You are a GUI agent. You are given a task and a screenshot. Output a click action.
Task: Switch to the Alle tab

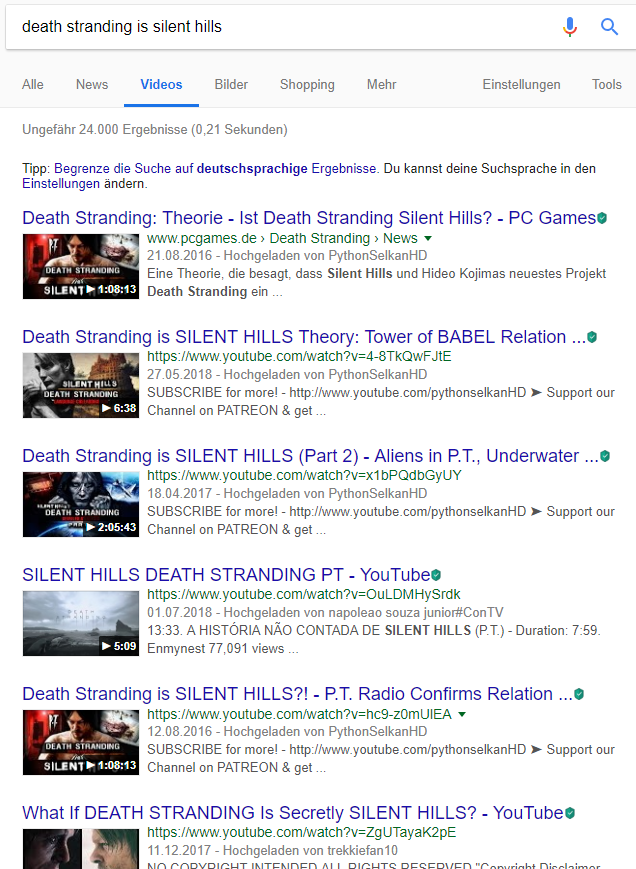(x=33, y=84)
